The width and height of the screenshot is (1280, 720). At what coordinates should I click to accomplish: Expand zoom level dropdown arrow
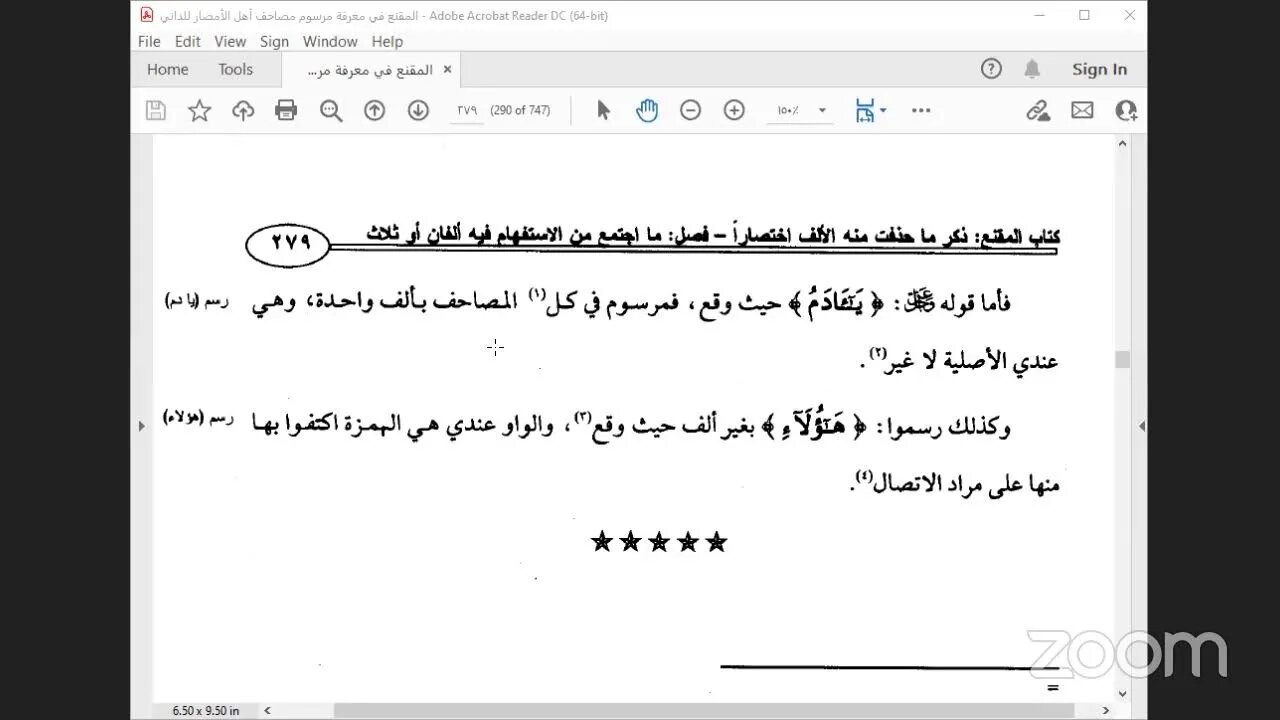coord(822,111)
